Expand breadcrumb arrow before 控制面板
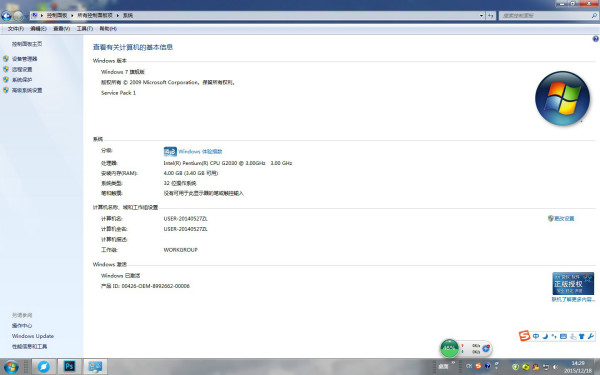This screenshot has width=600, height=375. tap(42, 16)
